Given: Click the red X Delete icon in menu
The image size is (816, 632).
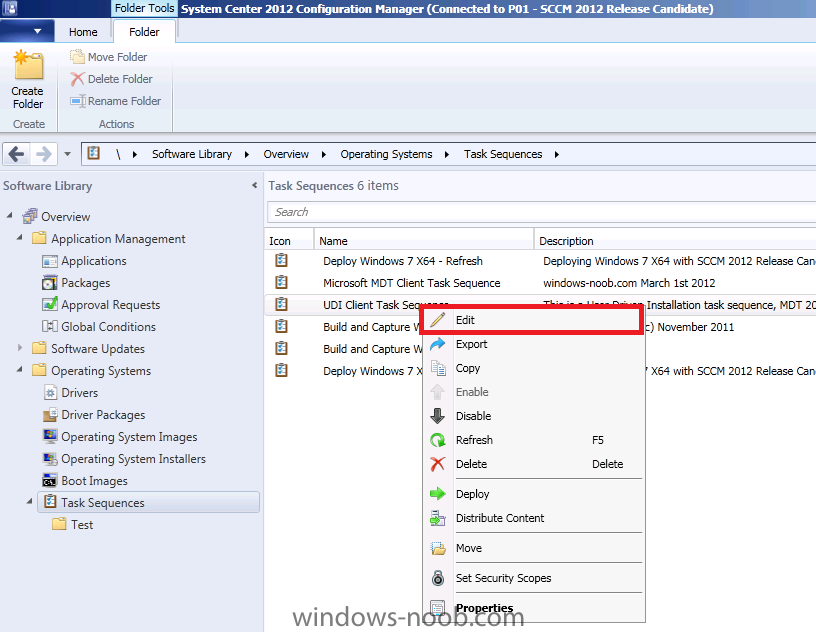Looking at the screenshot, I should pyautogui.click(x=438, y=464).
